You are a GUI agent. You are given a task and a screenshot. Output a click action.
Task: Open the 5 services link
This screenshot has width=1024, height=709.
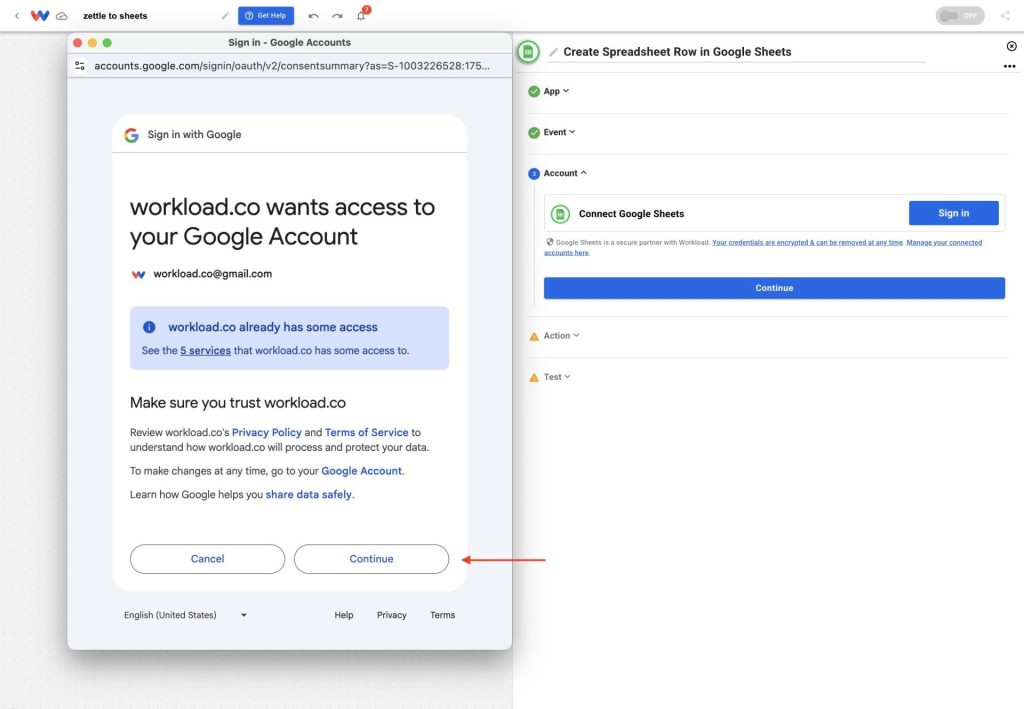[205, 351]
